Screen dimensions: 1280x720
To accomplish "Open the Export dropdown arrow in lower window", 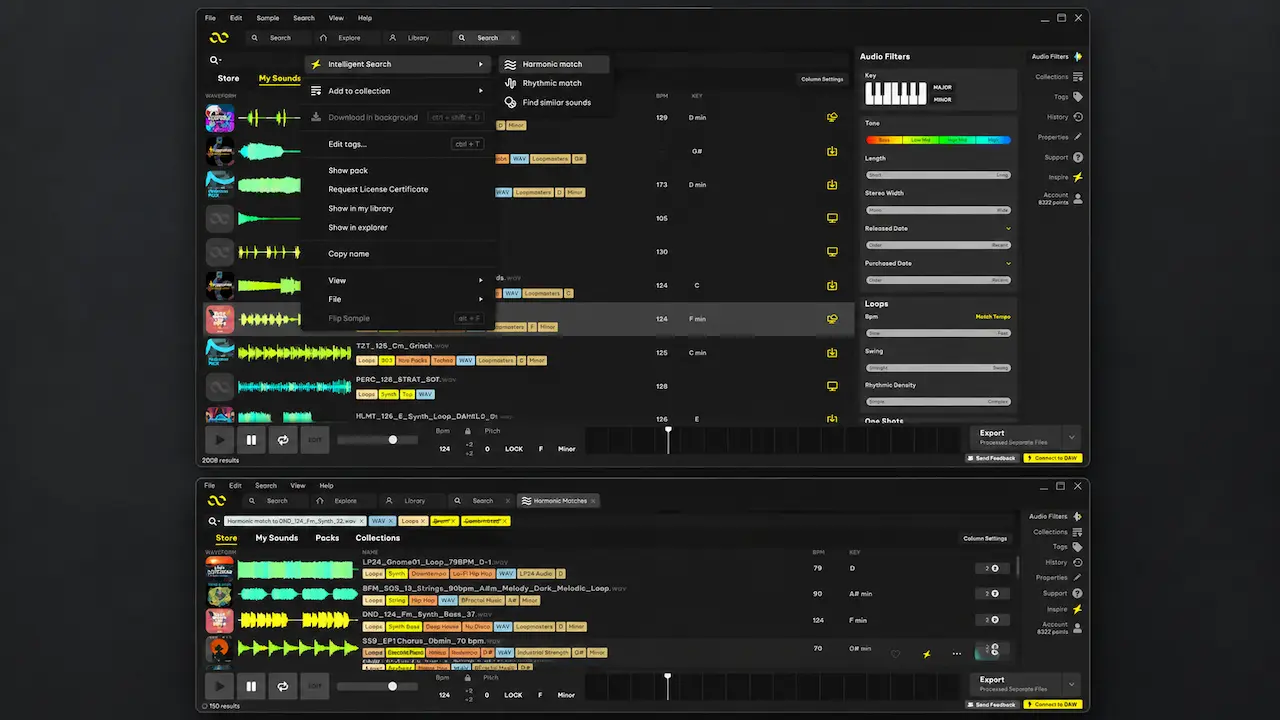I will click(1072, 684).
